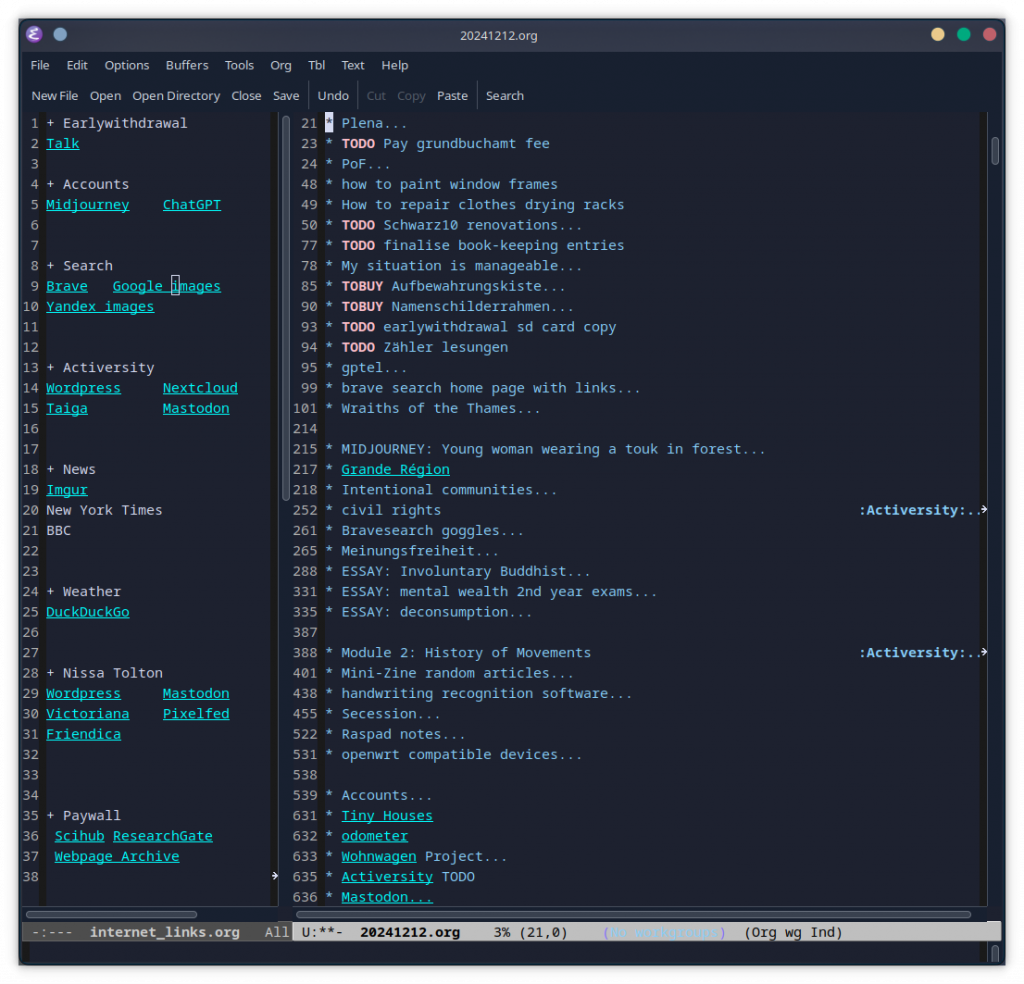
Task: Click Undo in the toolbar
Action: (333, 96)
